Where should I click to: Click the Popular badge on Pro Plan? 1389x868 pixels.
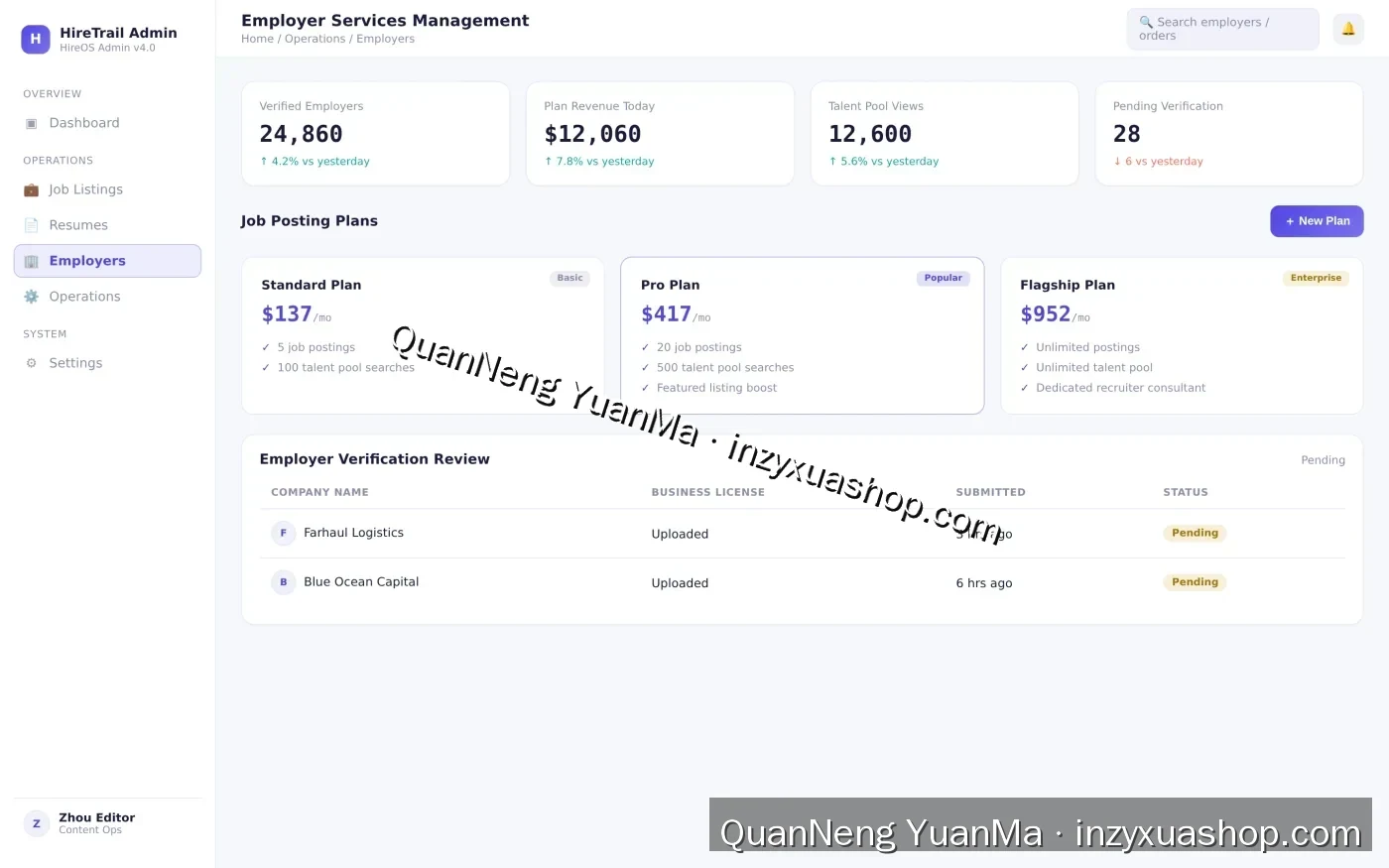click(943, 278)
